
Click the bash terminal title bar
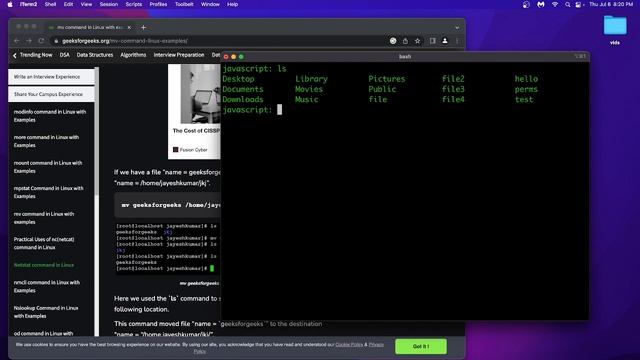[x=405, y=57]
